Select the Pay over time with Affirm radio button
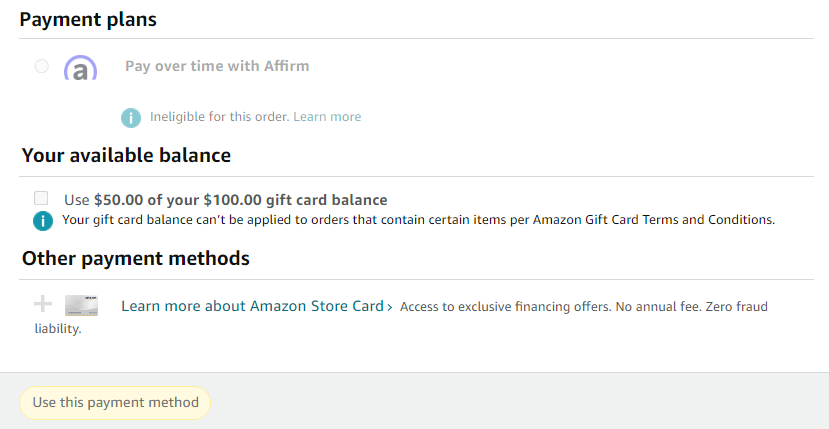This screenshot has height=429, width=829. click(41, 66)
